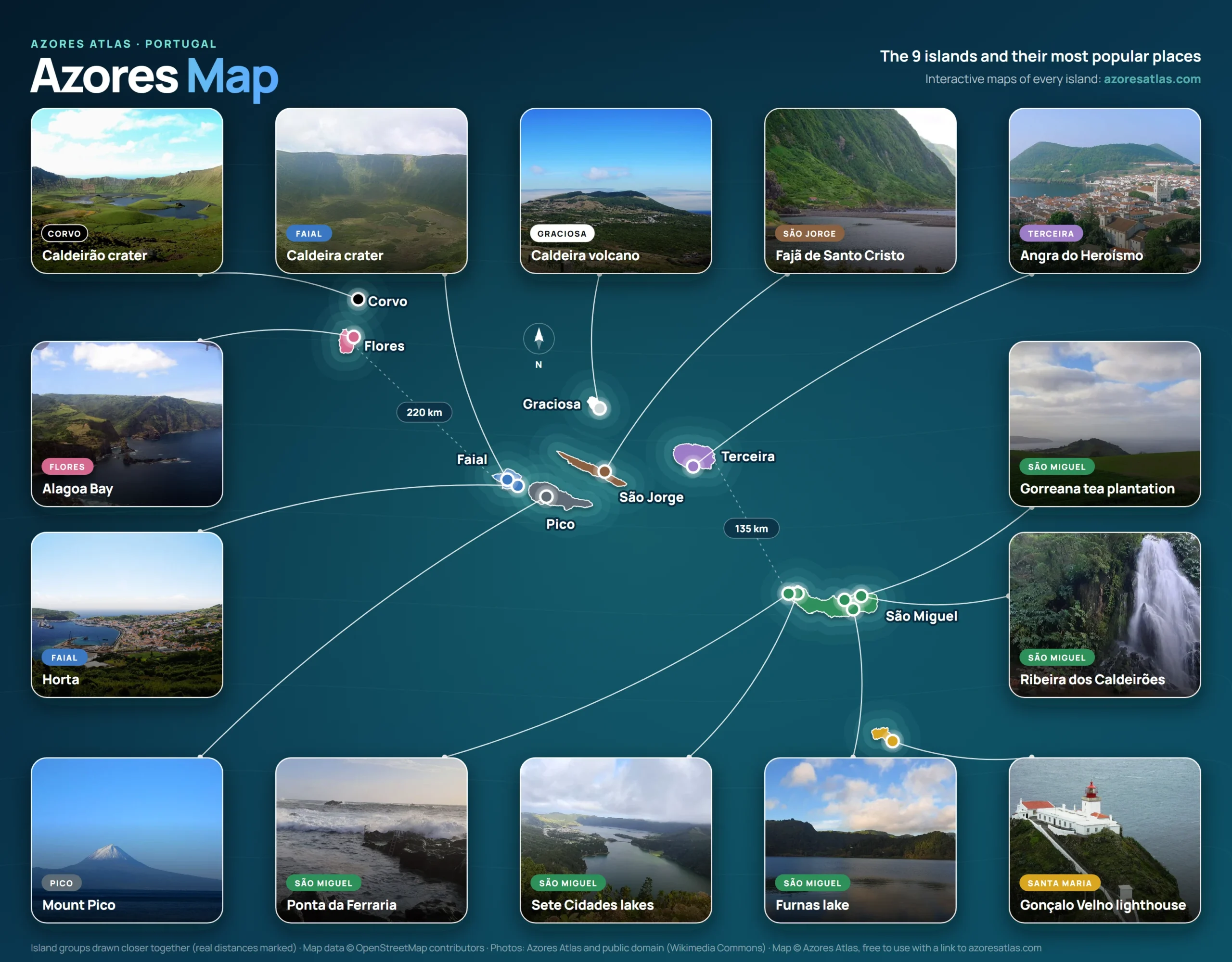
Task: Click the Terceira purple marker
Action: click(x=693, y=466)
